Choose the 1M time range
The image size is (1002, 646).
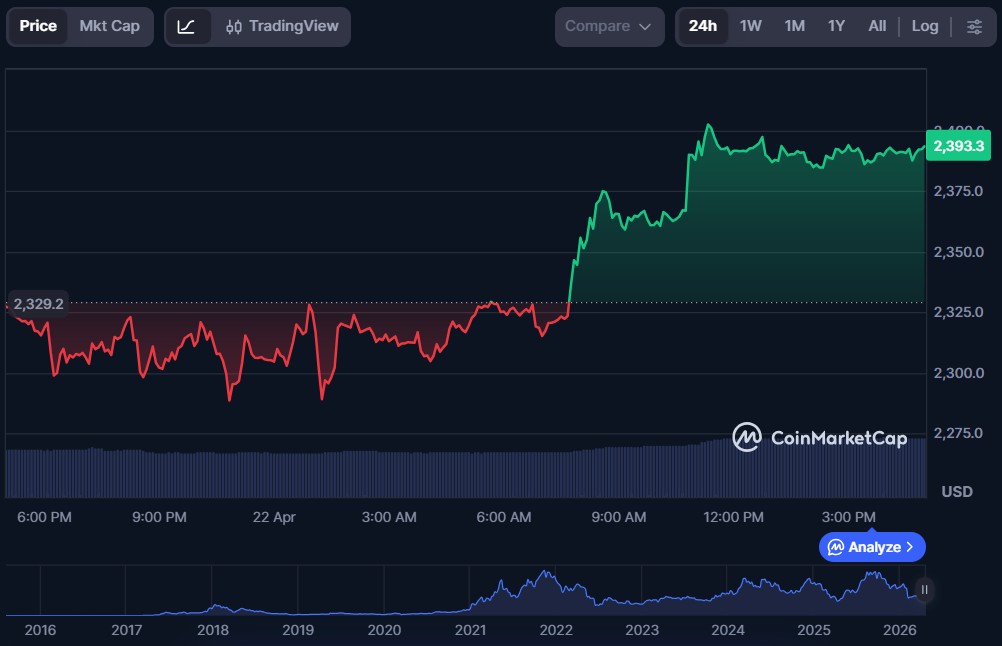pyautogui.click(x=794, y=26)
